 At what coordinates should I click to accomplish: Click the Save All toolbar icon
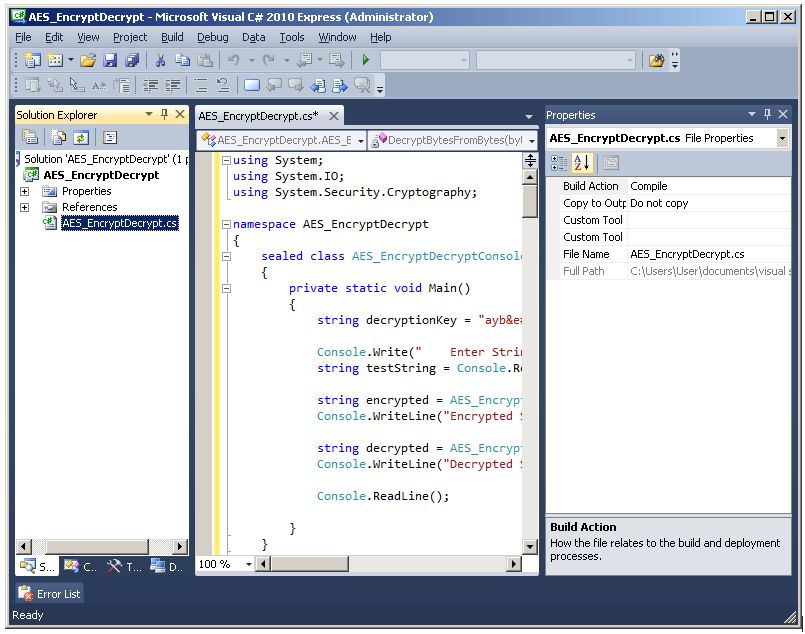click(x=131, y=61)
